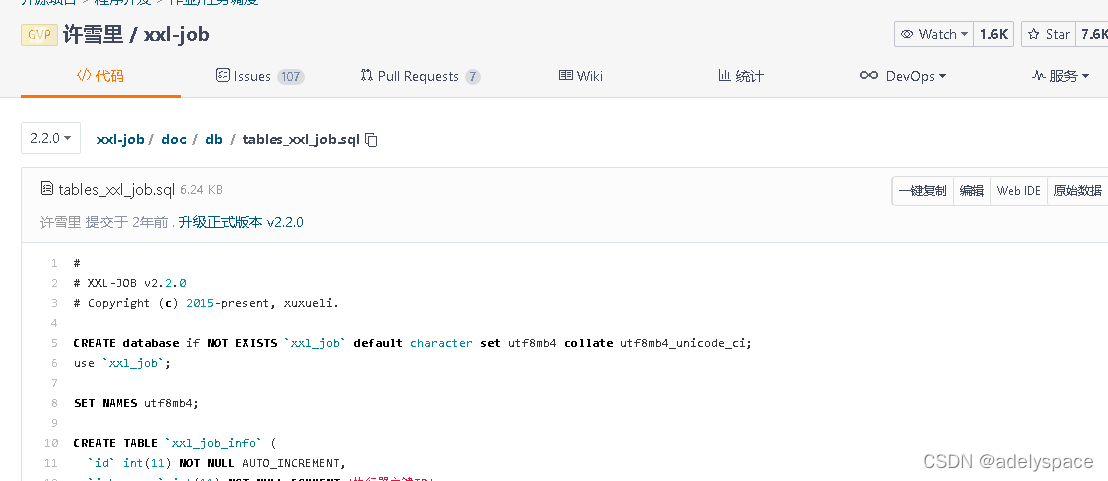This screenshot has height=481, width=1108.
Task: Click the tables_xxl_job.sql file name in header
Action: [117, 189]
